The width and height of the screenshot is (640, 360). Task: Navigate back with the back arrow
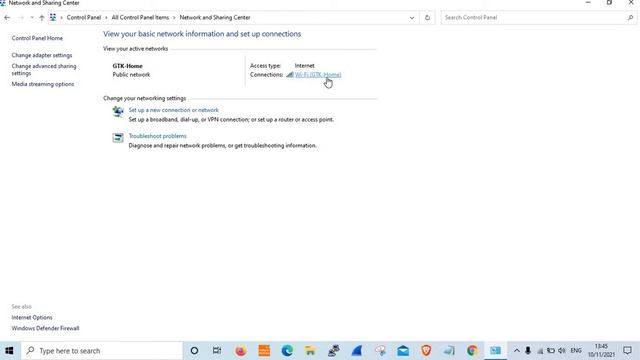(7, 18)
